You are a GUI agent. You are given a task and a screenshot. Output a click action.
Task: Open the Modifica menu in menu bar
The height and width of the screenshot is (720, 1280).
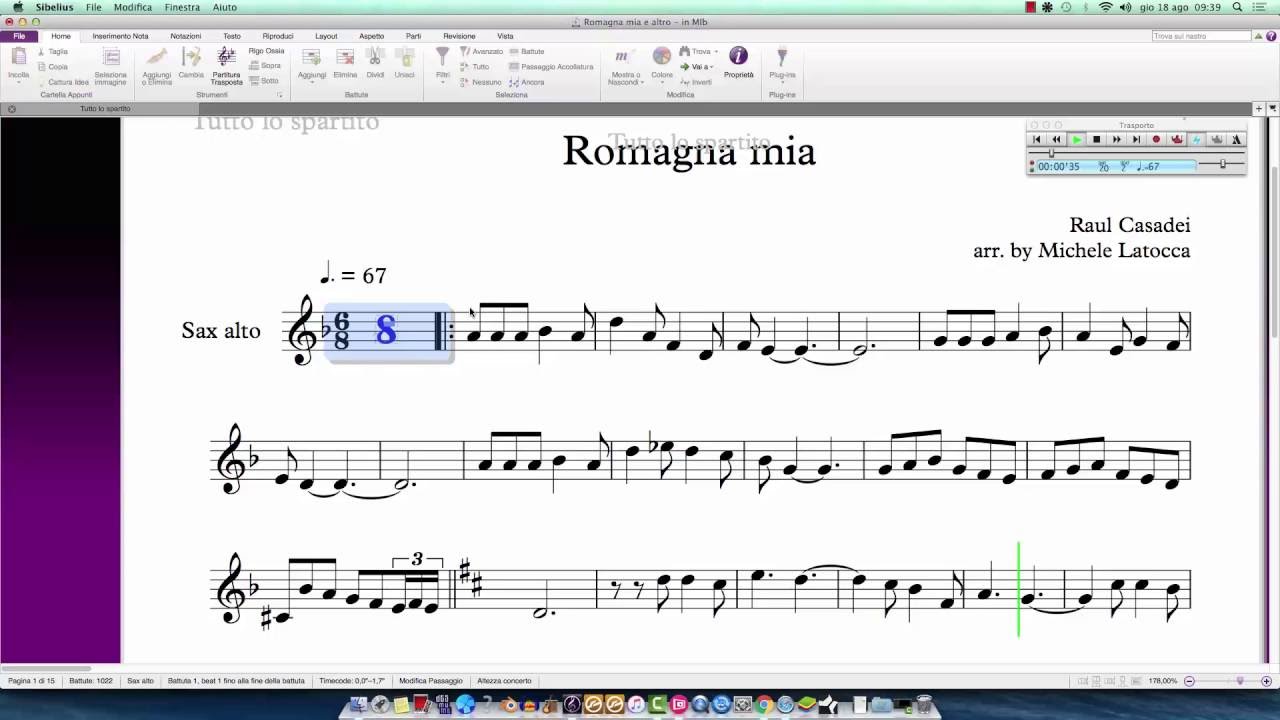point(133,7)
